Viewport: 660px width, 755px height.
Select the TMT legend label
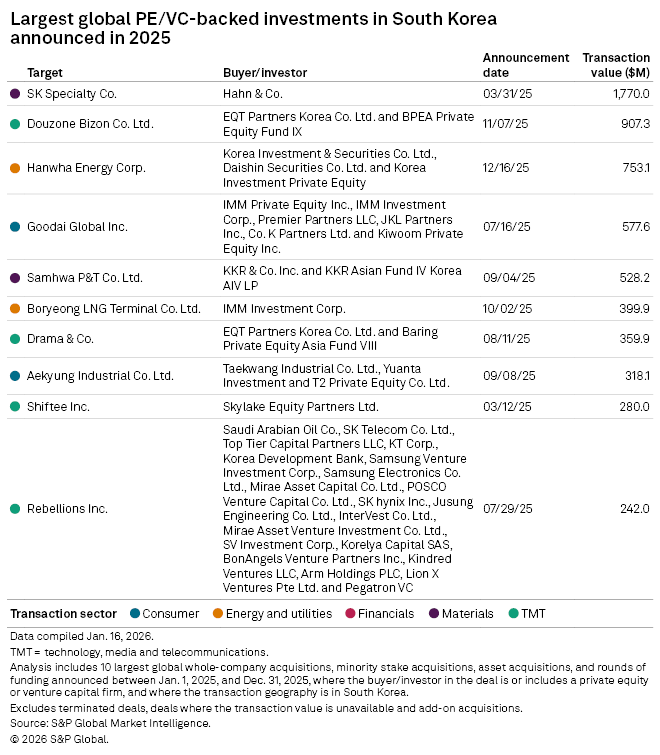[x=533, y=613]
